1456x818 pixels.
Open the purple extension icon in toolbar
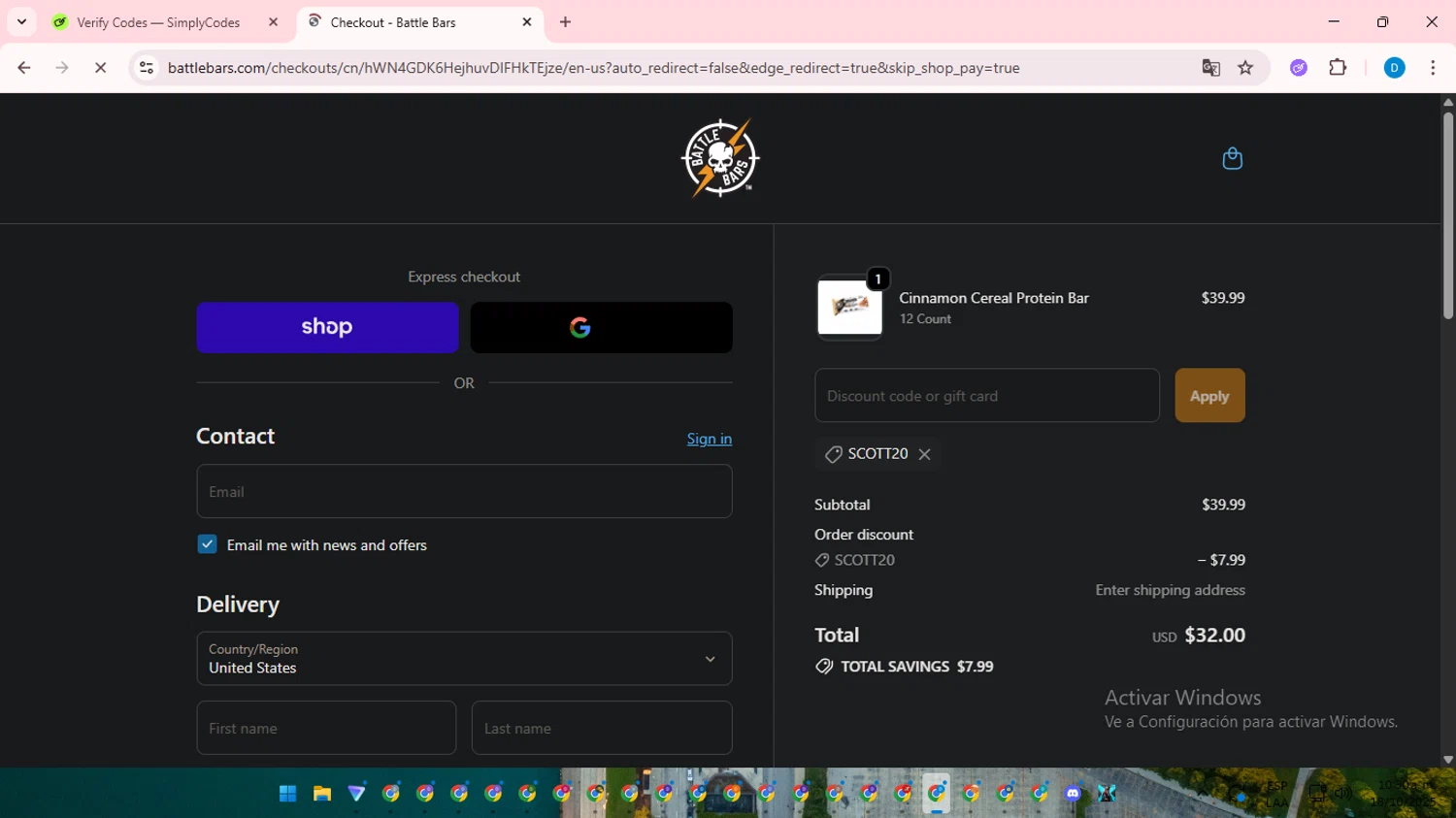pyautogui.click(x=1299, y=68)
